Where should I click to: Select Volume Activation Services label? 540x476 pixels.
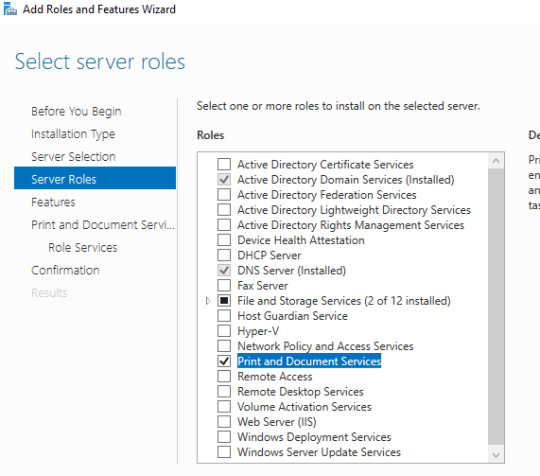pyautogui.click(x=304, y=407)
